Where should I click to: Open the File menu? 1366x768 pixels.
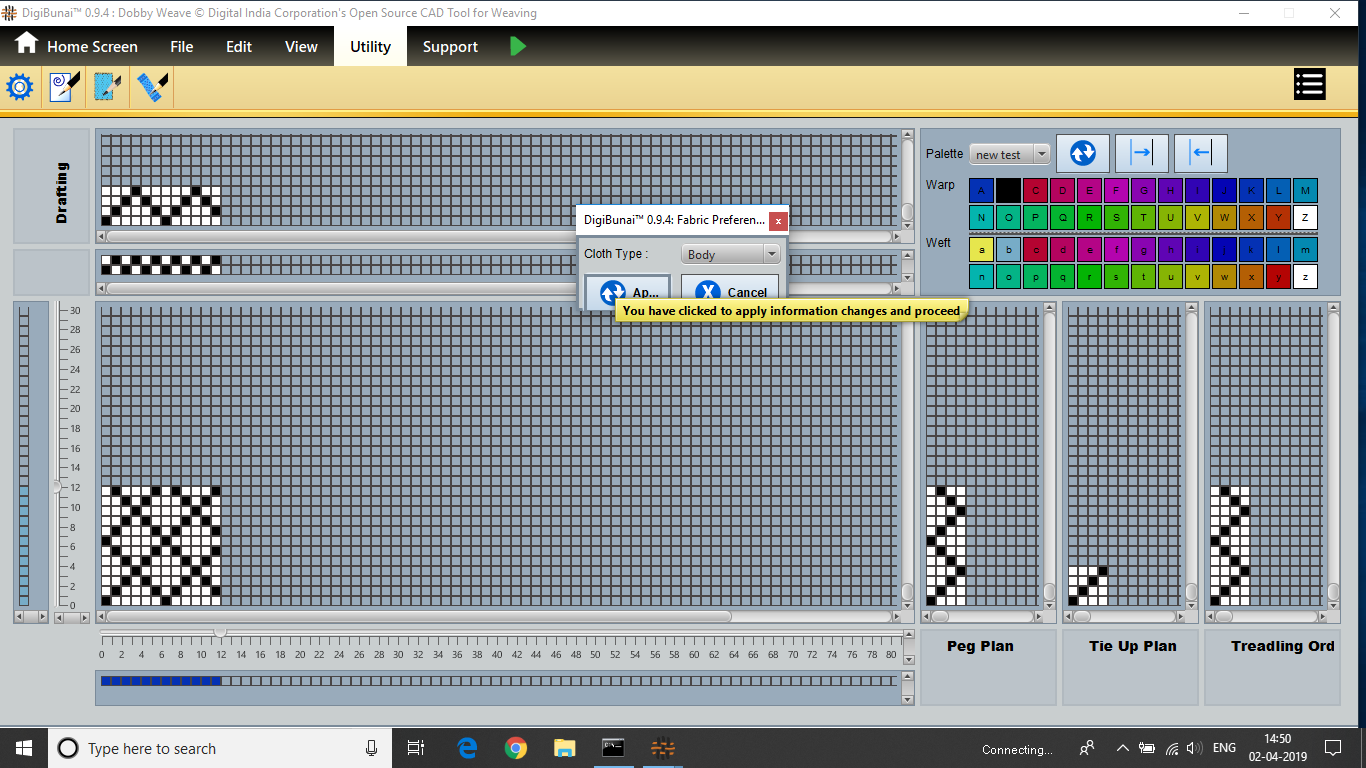[x=181, y=47]
